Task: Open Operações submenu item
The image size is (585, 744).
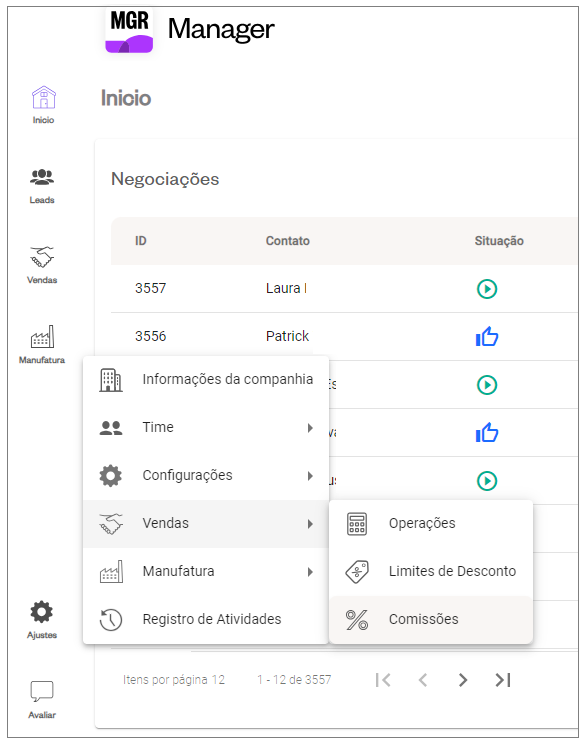Action: pyautogui.click(x=431, y=523)
